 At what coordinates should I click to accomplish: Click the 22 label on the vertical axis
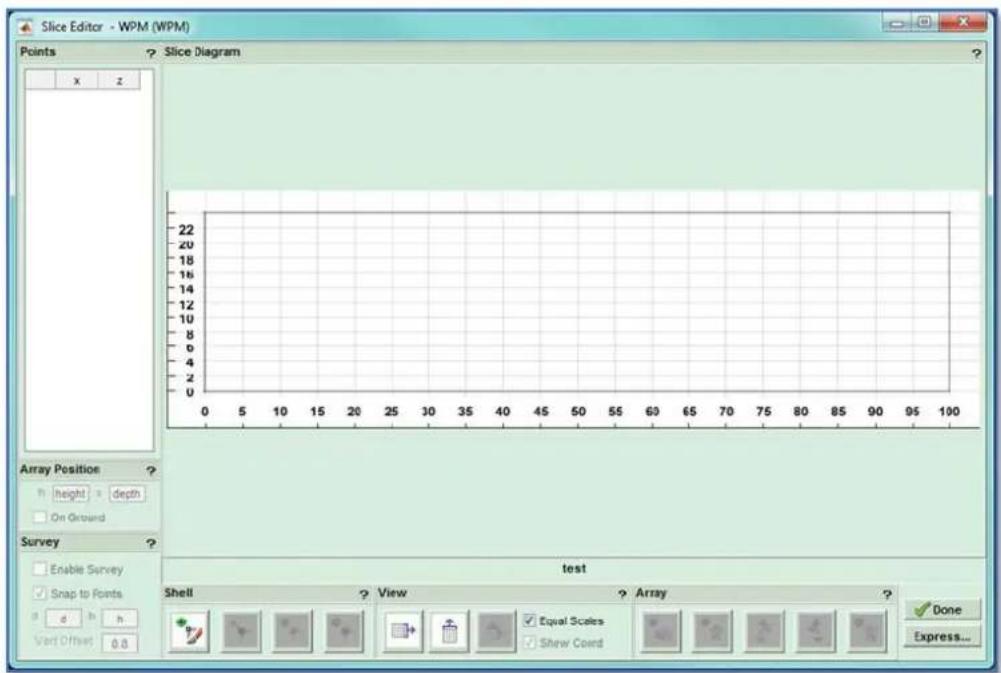[186, 229]
